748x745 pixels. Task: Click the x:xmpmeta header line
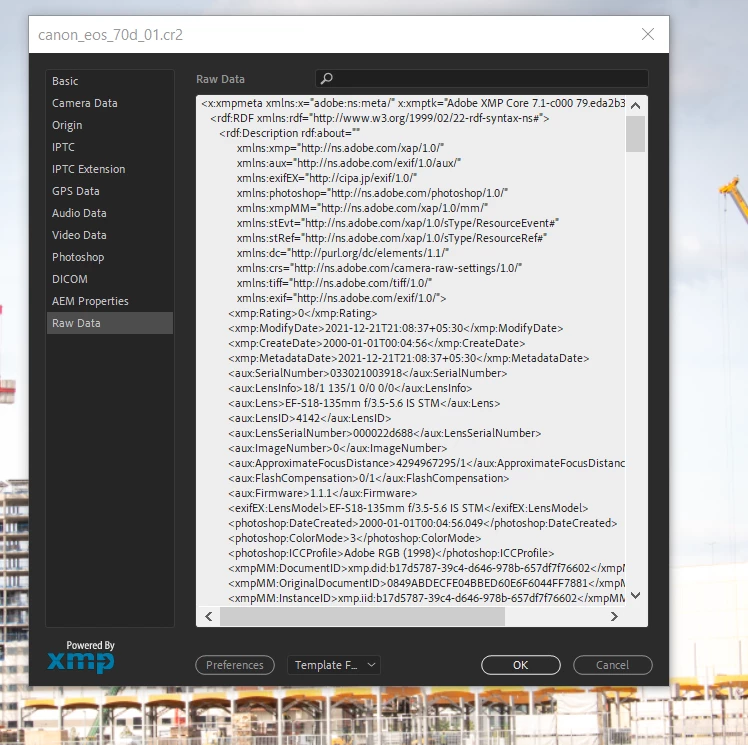(413, 103)
